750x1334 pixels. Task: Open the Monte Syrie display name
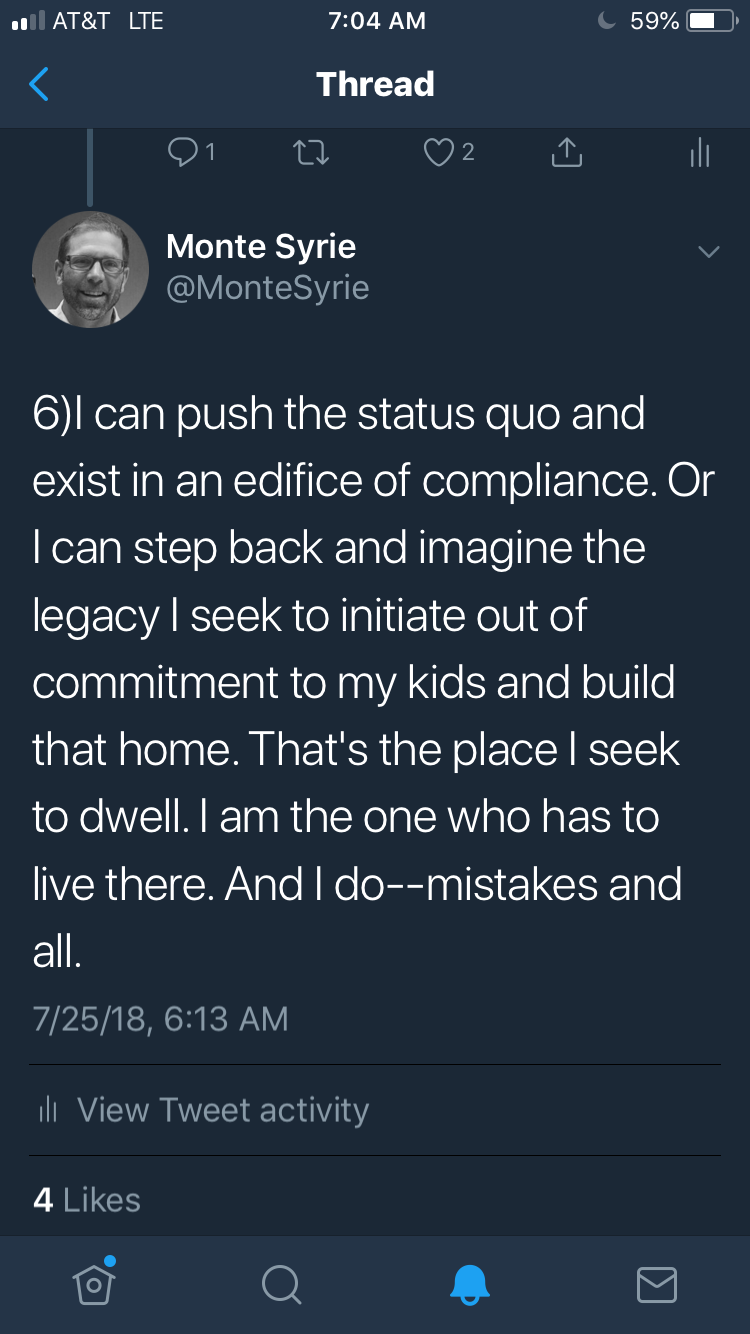pyautogui.click(x=261, y=246)
